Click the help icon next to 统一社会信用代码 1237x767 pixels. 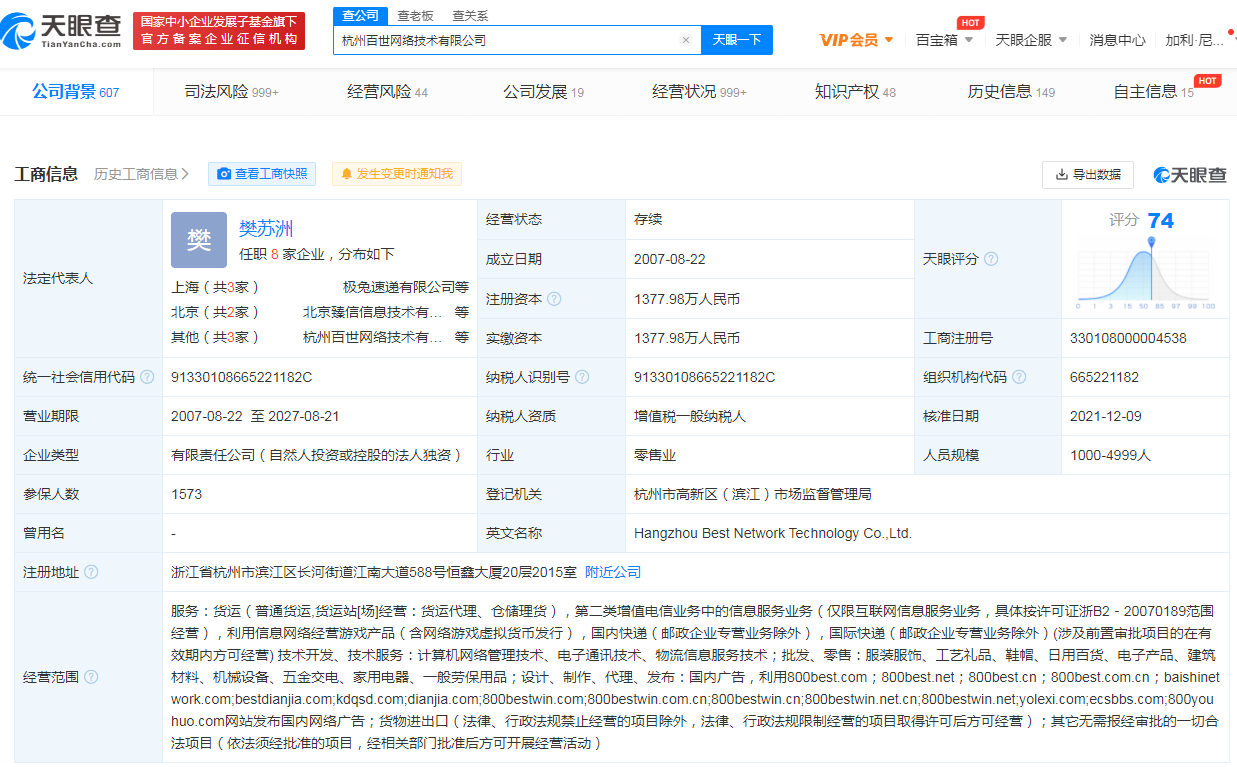pyautogui.click(x=147, y=377)
